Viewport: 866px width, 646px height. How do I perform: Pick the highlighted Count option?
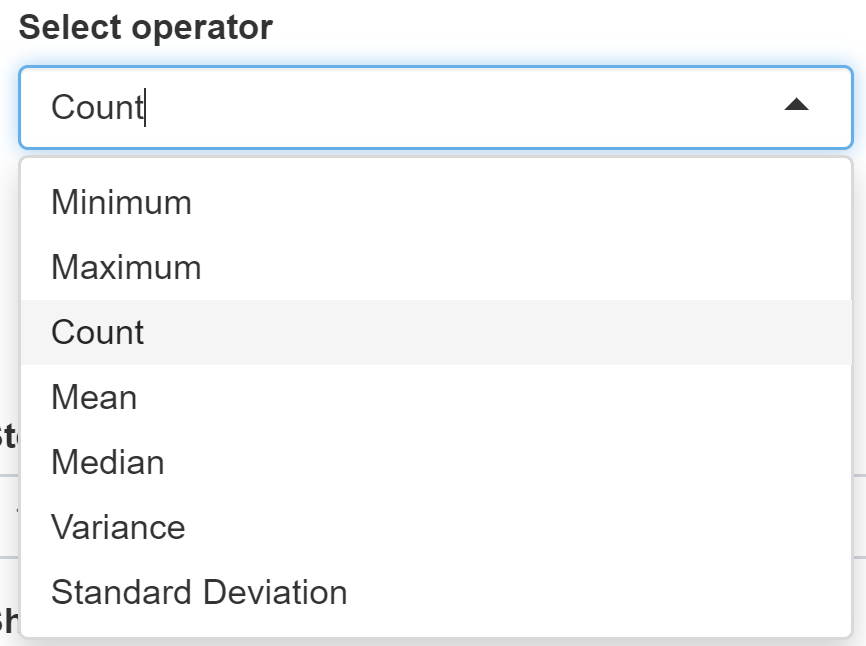click(x=98, y=333)
